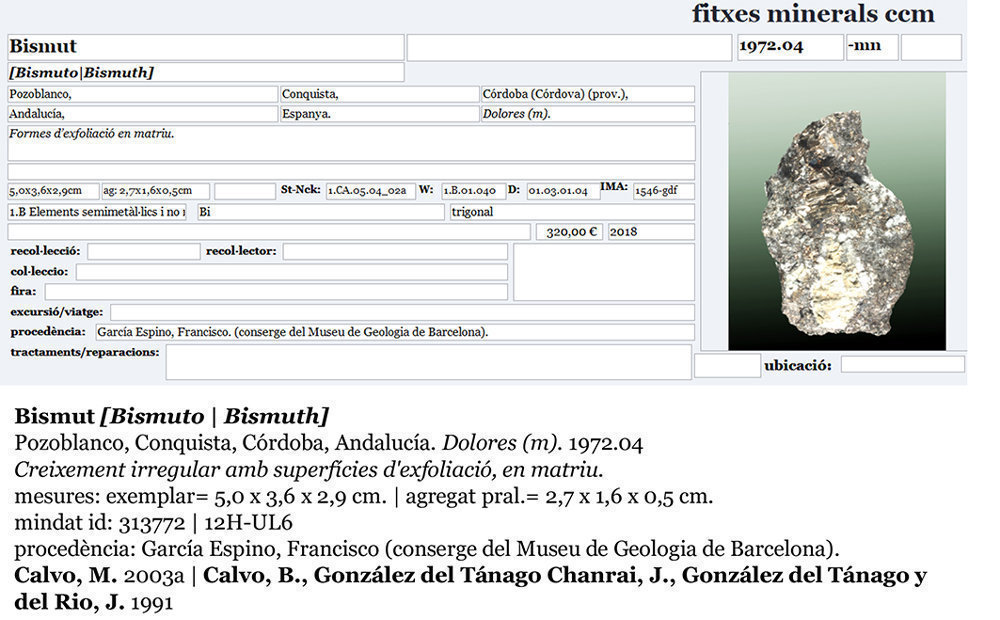This screenshot has height=620, width=1000.
Task: Click the Andalucía region field
Action: [x=142, y=114]
